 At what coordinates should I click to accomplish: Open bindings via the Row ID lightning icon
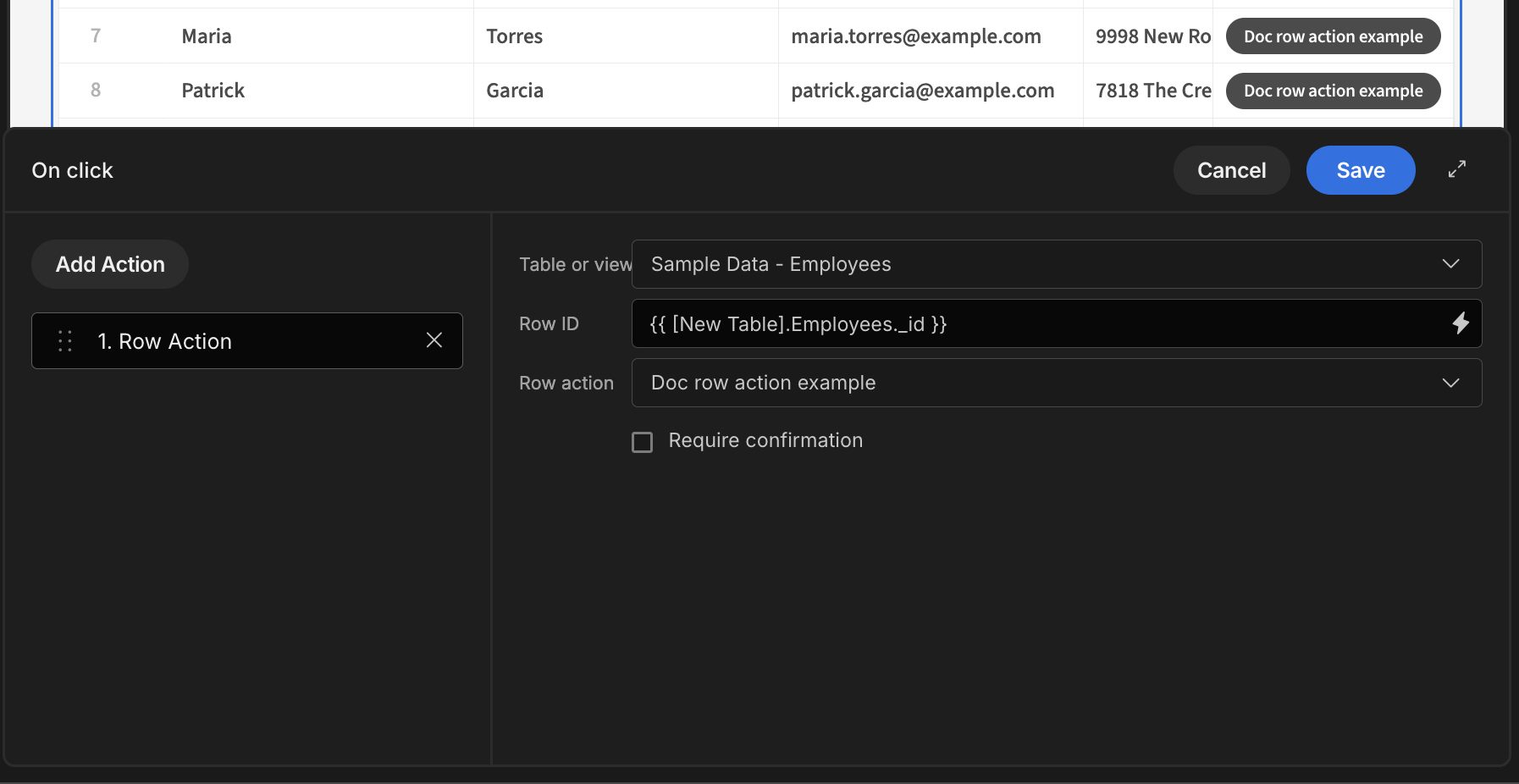1461,323
